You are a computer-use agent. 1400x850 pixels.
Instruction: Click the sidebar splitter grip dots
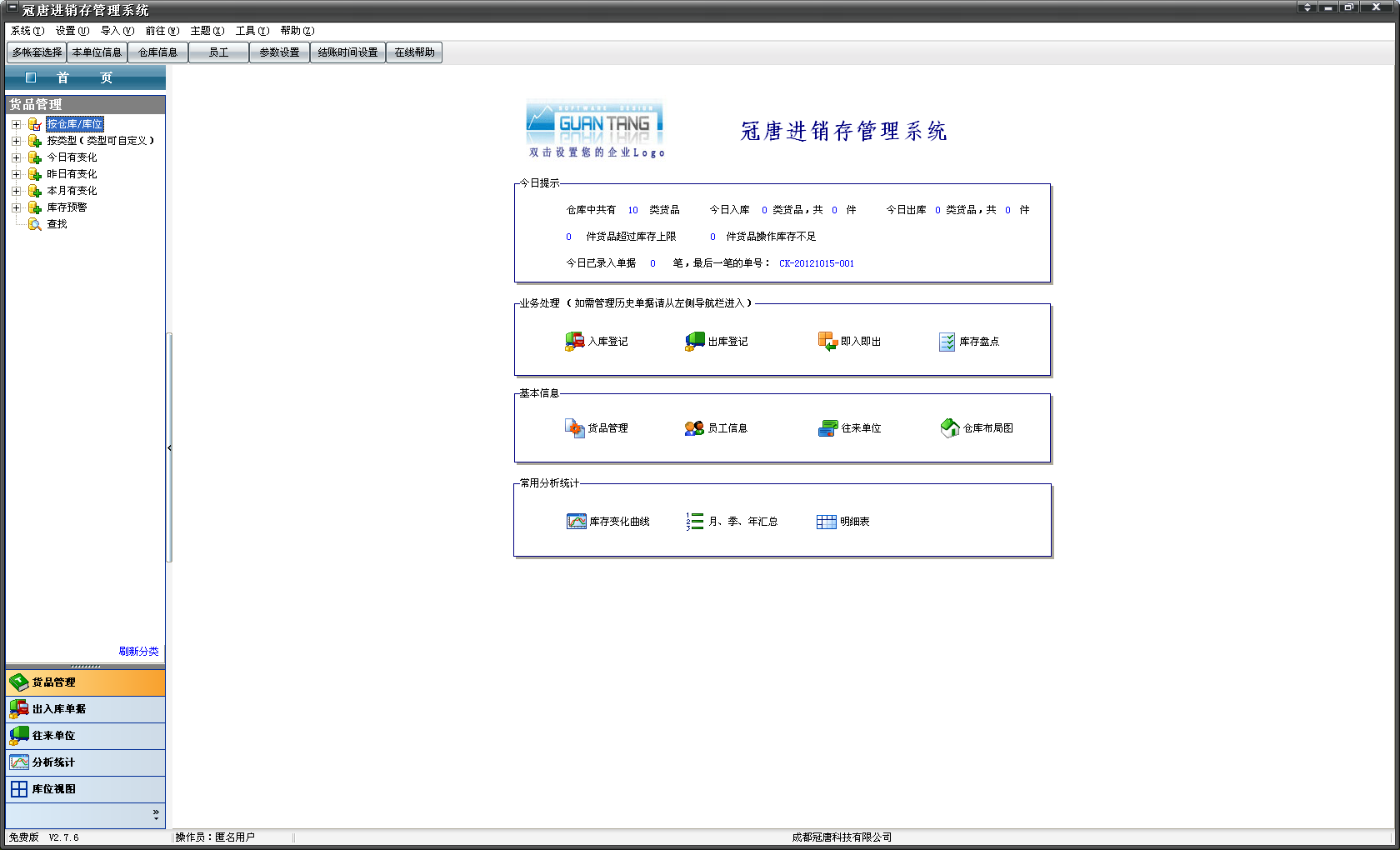tap(85, 667)
